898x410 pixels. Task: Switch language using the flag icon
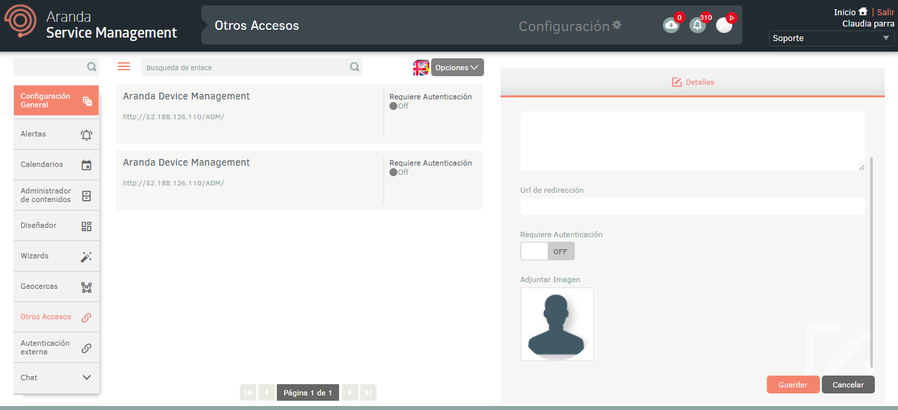(421, 68)
